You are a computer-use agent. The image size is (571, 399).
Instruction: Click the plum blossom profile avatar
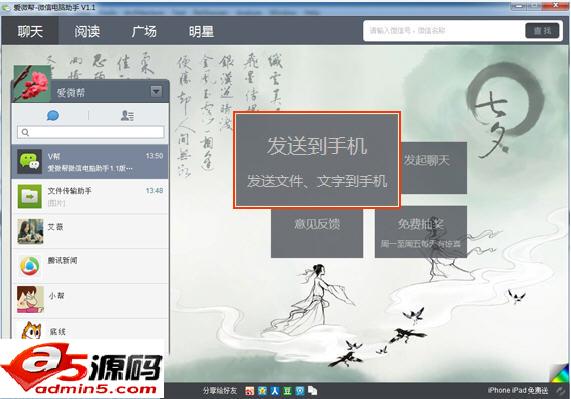pos(32,83)
